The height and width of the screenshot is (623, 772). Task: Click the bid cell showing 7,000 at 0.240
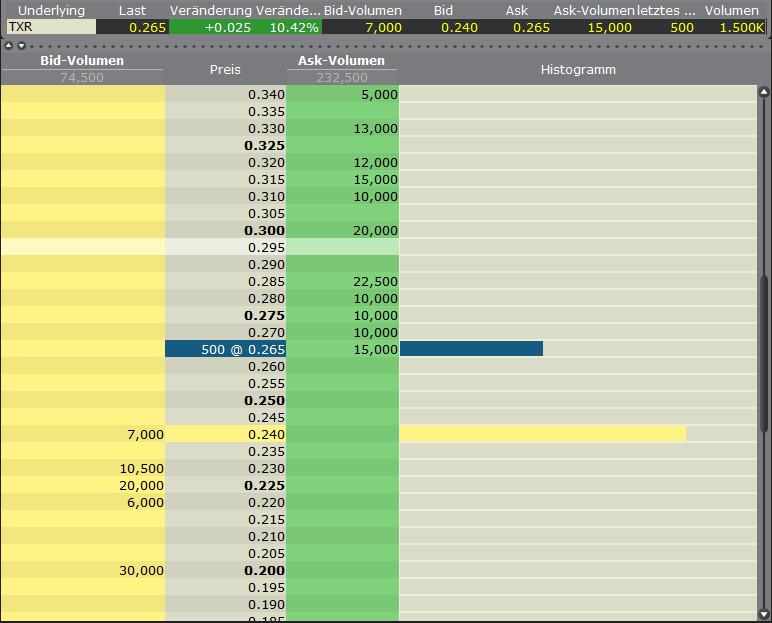tap(83, 434)
